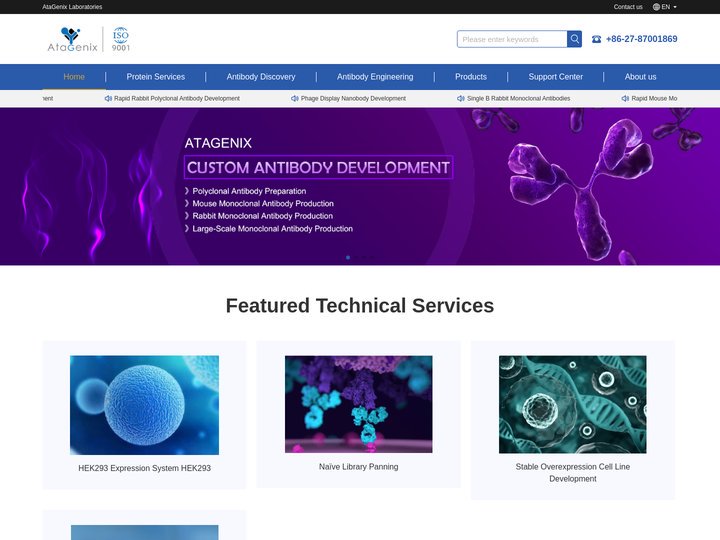
Task: Click HEK293 Expression System HEK293 title
Action: [x=145, y=468]
